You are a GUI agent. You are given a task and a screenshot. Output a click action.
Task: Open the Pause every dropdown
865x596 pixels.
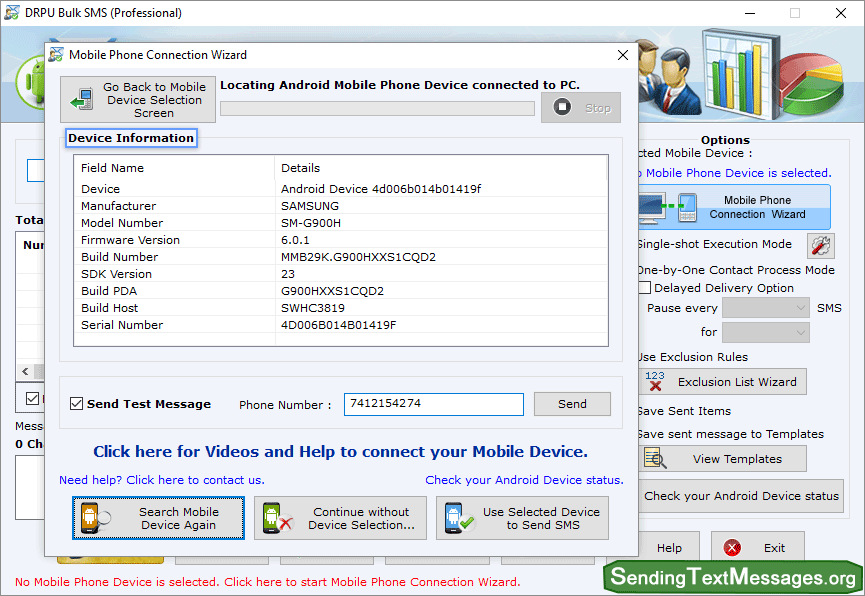(x=766, y=308)
